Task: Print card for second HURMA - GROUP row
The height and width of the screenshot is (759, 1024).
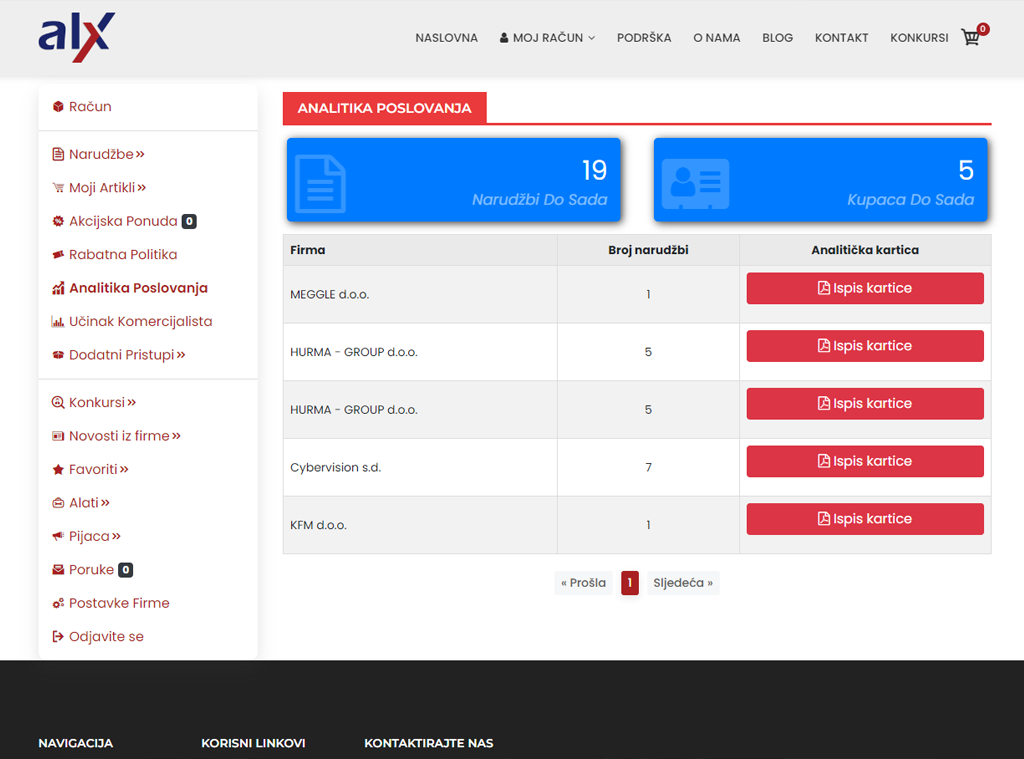Action: coord(865,404)
